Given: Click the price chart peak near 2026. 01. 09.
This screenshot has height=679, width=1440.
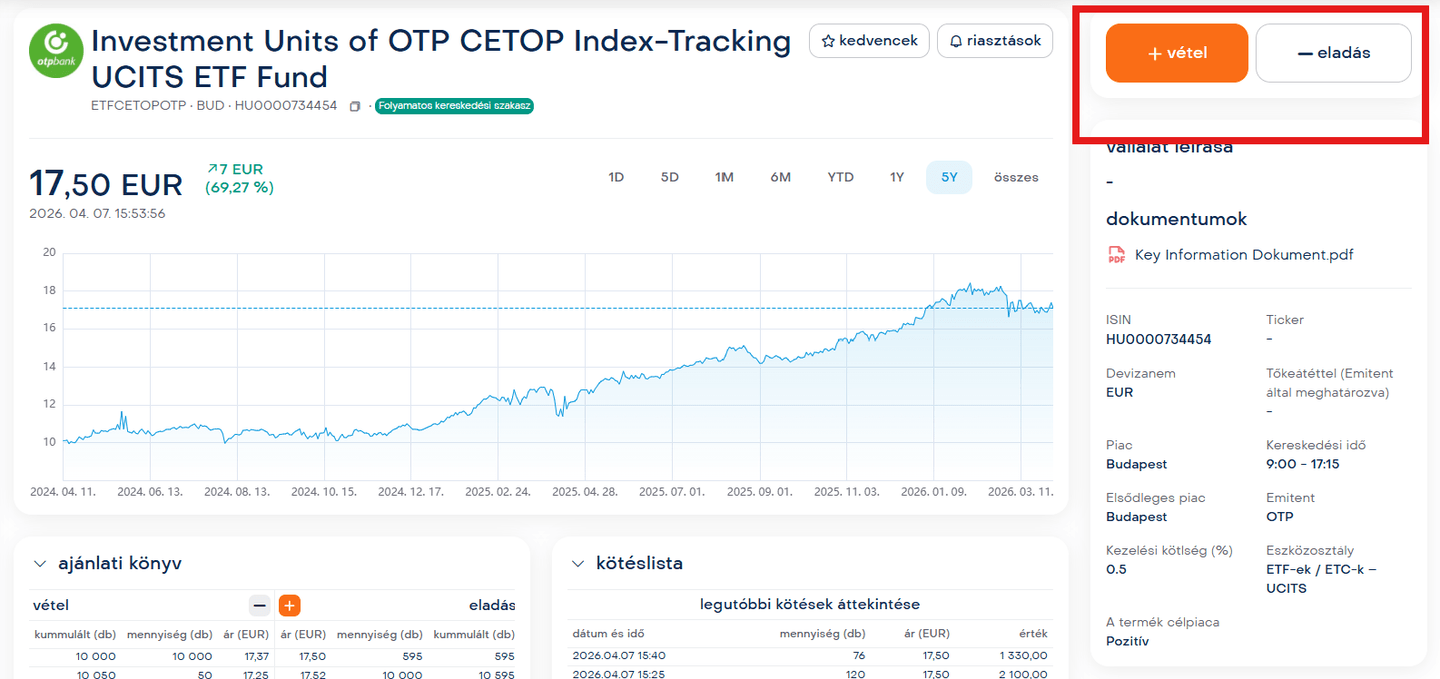Looking at the screenshot, I should tap(967, 286).
